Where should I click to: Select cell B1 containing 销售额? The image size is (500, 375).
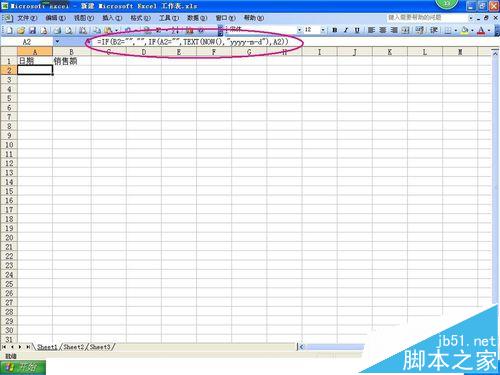tap(72, 61)
